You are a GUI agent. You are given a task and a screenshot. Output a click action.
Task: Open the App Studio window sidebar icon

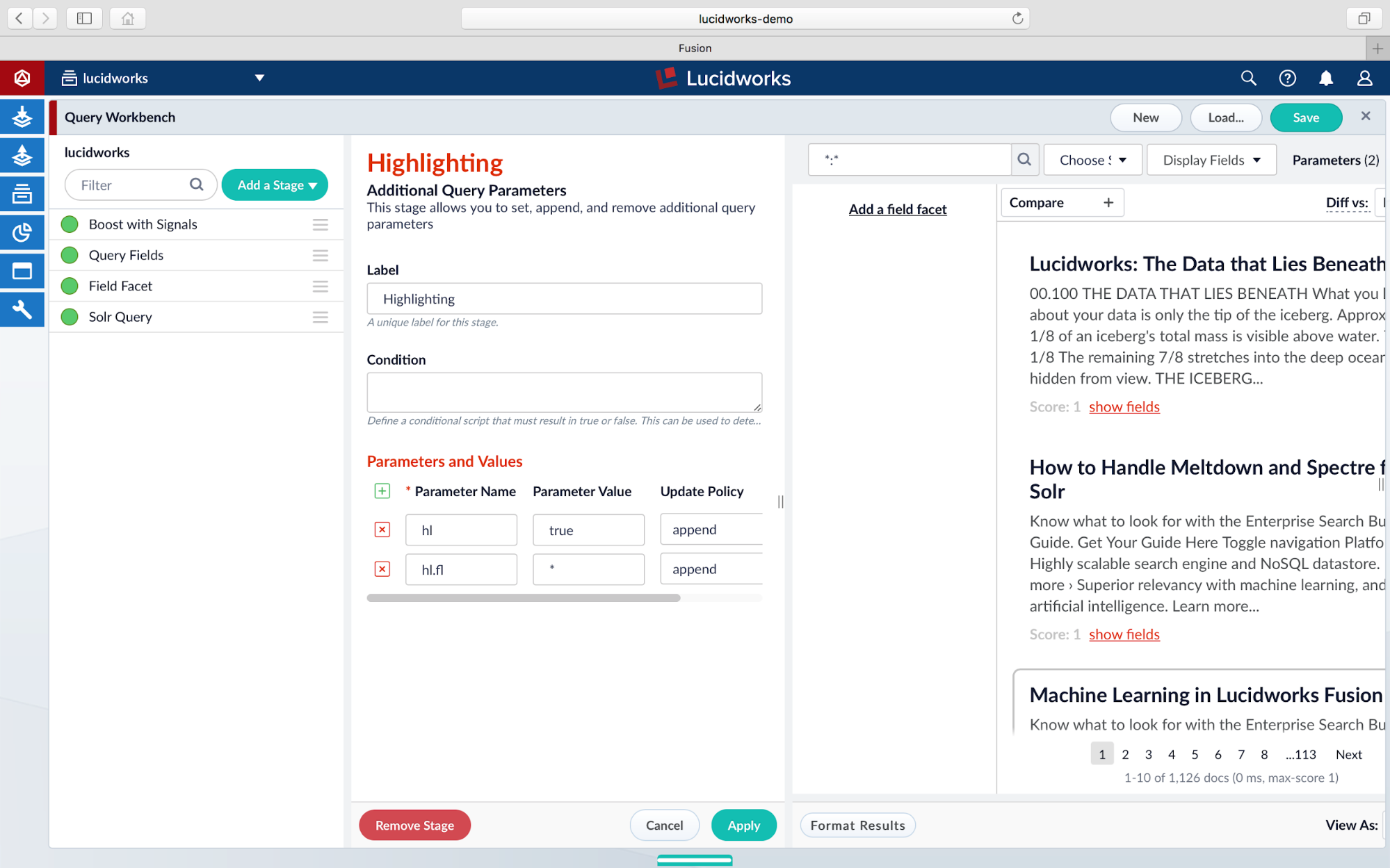click(x=22, y=271)
